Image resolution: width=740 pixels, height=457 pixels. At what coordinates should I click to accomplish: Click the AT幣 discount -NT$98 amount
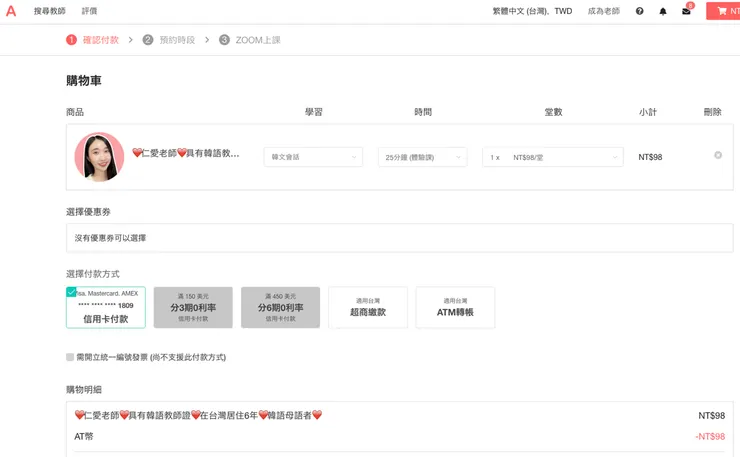pyautogui.click(x=710, y=436)
